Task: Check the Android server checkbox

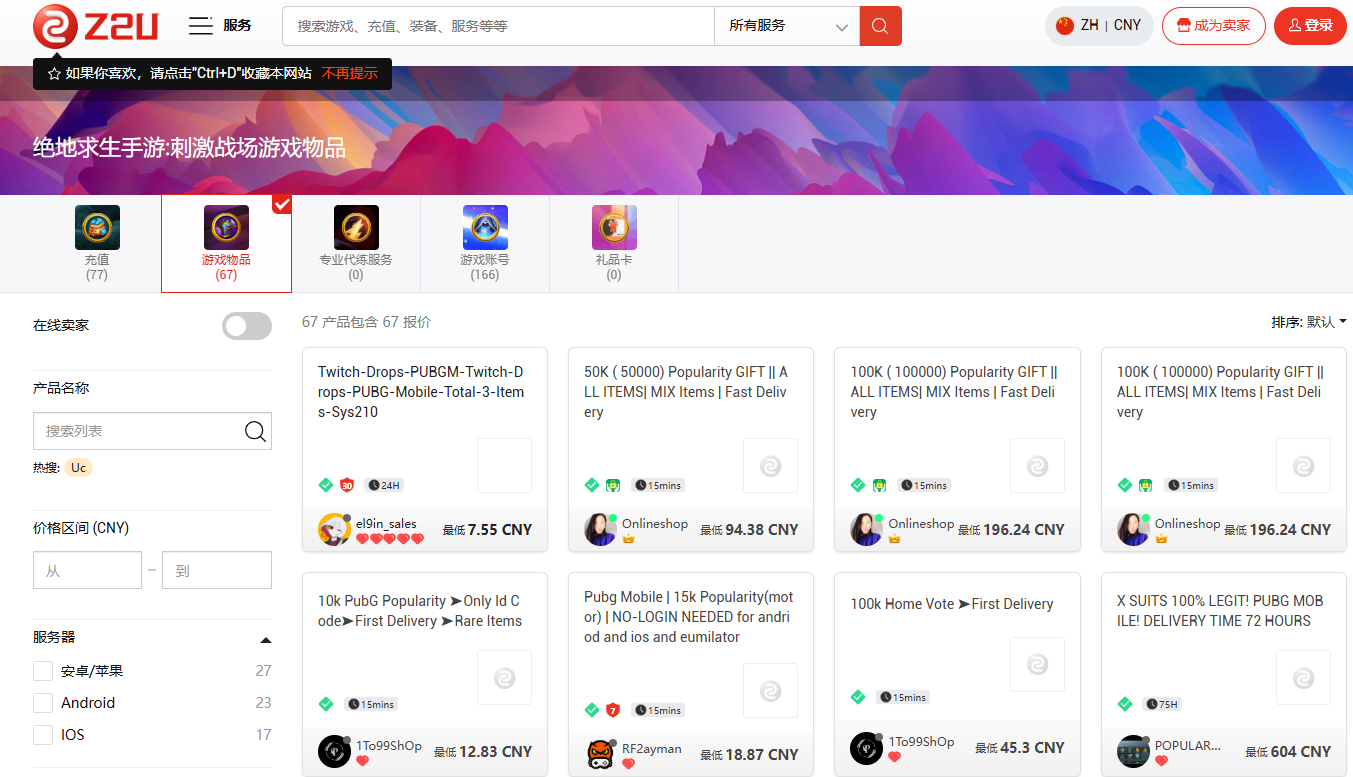Action: coord(43,703)
